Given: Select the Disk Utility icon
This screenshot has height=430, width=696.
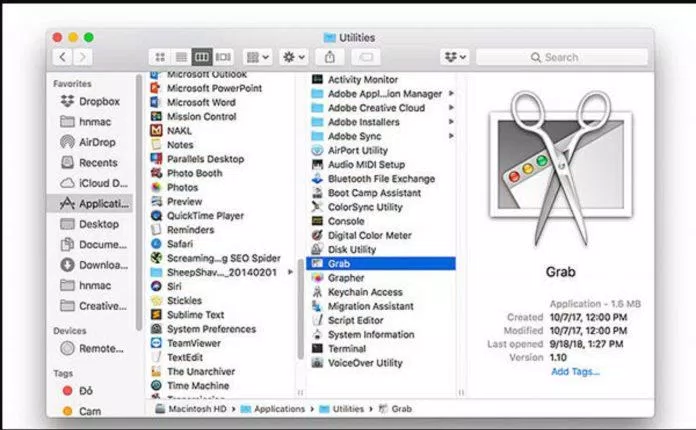Looking at the screenshot, I should pos(317,249).
